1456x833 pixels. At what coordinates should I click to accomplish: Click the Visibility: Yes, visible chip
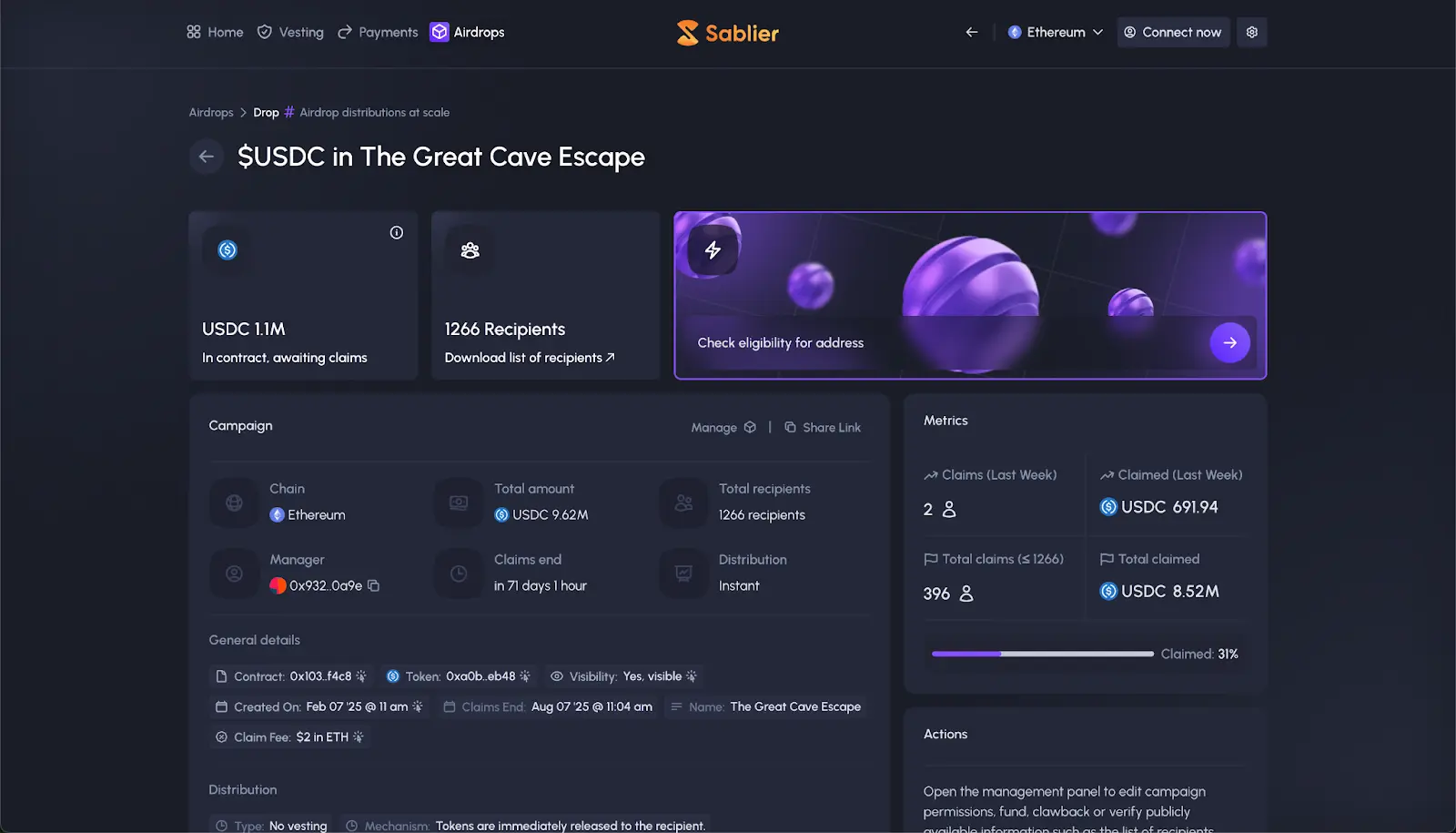623,676
